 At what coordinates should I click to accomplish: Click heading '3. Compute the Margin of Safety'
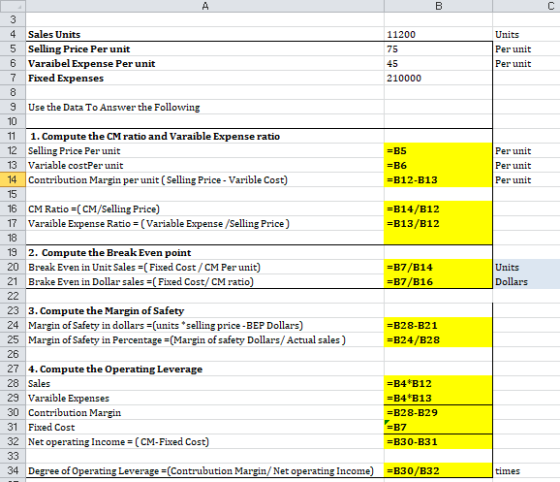coord(205,311)
